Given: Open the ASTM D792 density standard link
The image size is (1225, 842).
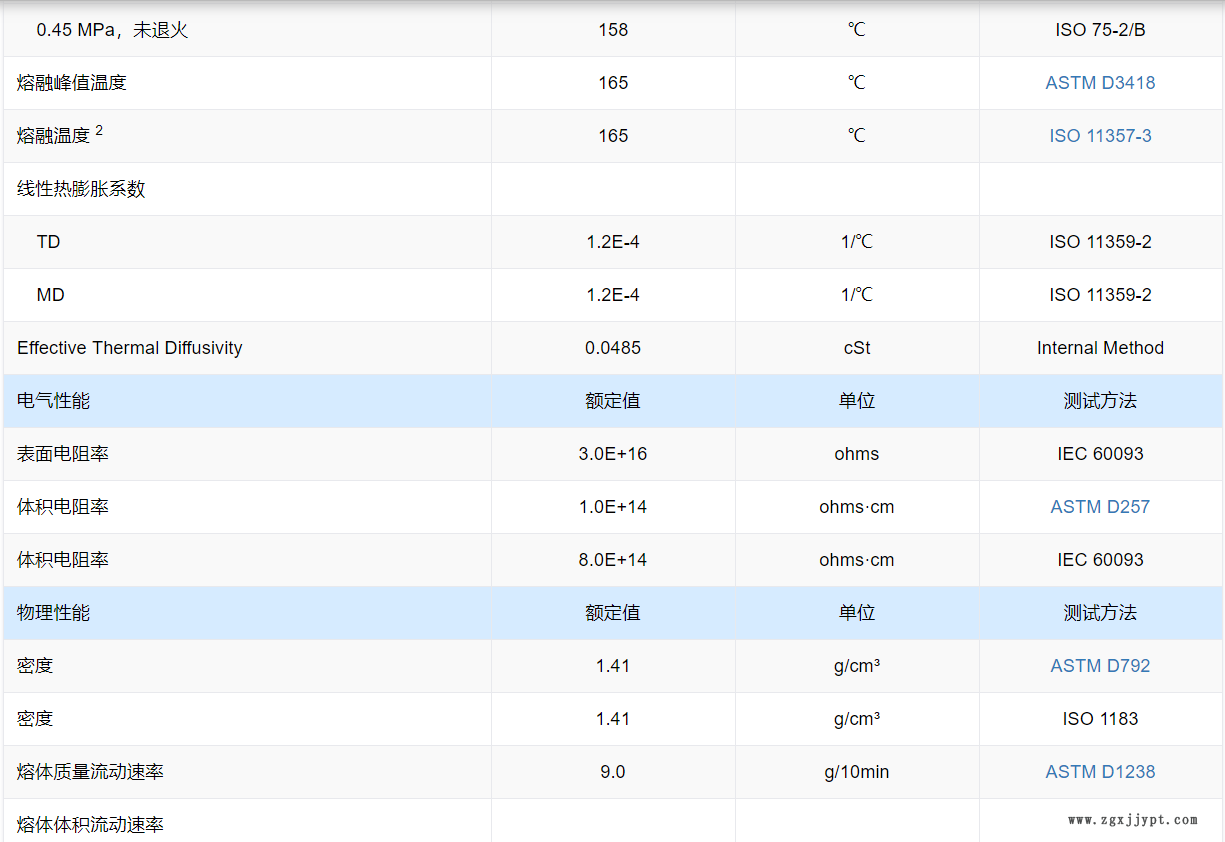Looking at the screenshot, I should click(x=1100, y=666).
